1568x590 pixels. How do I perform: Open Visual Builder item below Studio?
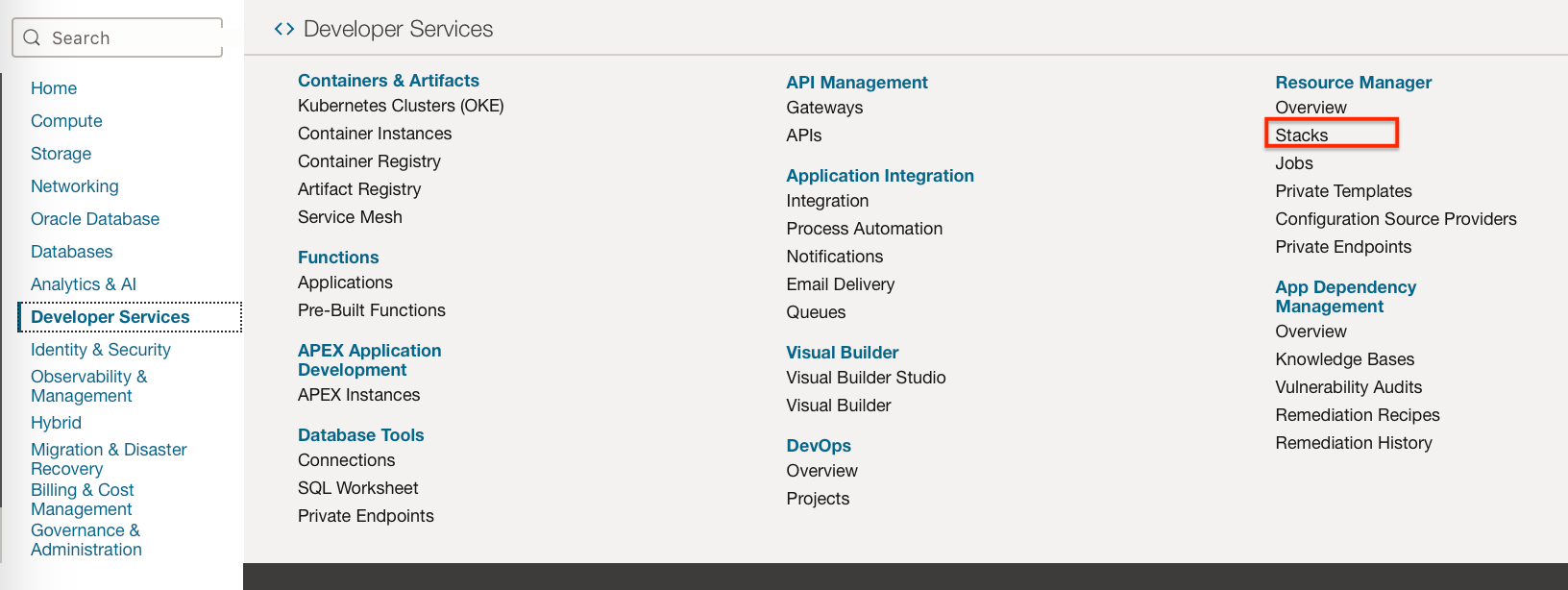click(839, 406)
